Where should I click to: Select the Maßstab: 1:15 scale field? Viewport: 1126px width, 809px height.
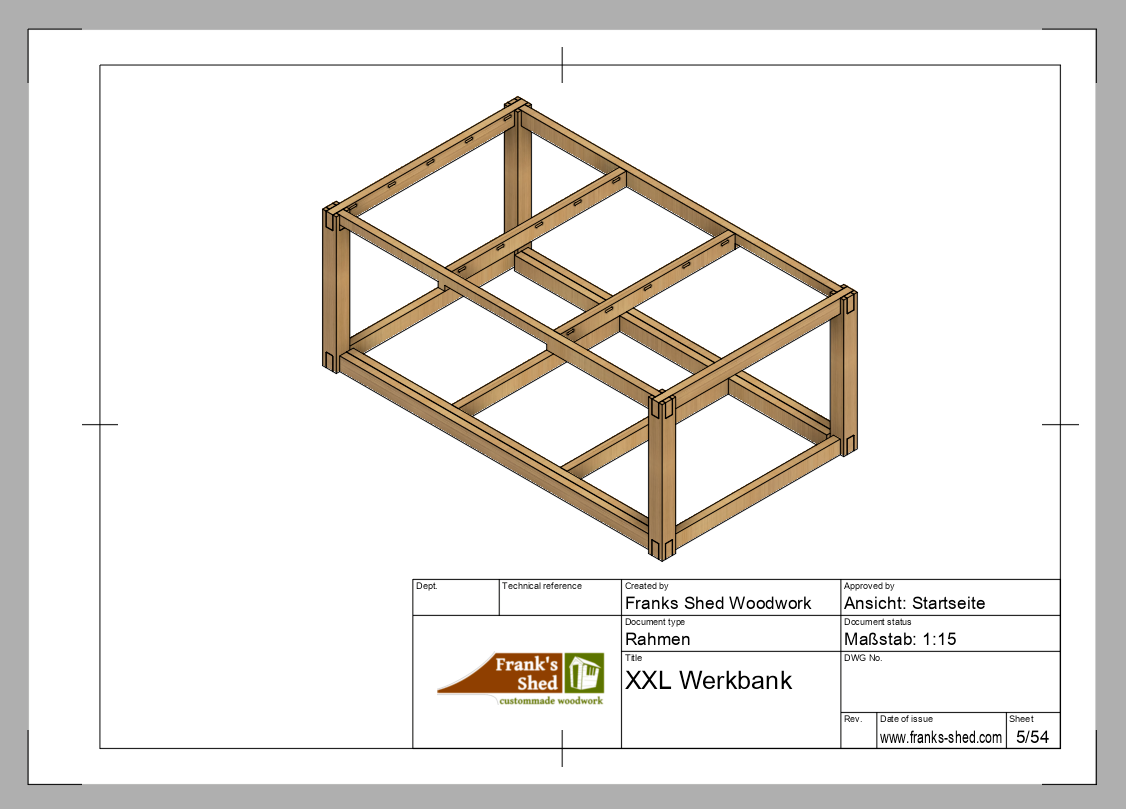tap(900, 639)
